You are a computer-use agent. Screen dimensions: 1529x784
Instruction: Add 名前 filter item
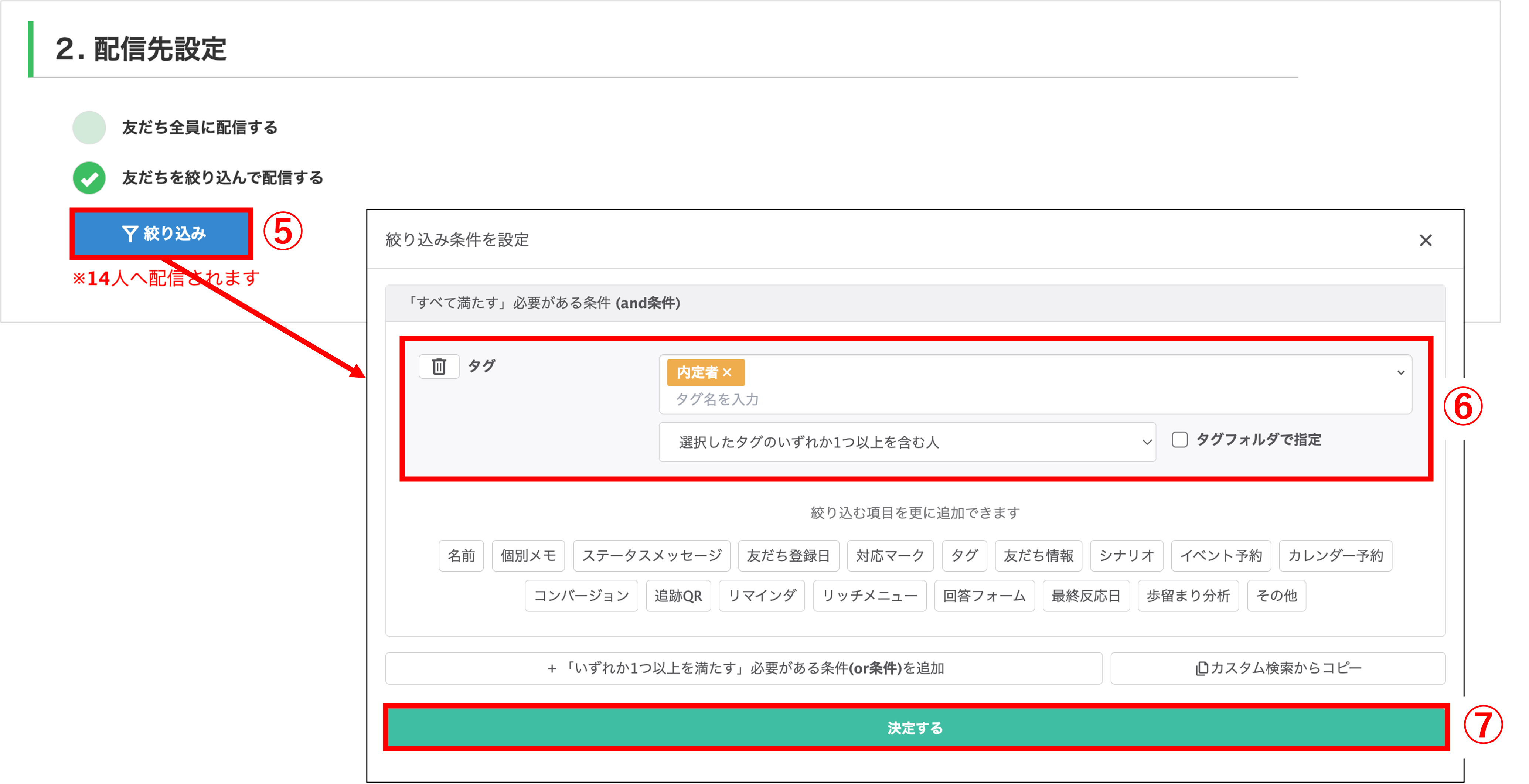click(x=461, y=556)
